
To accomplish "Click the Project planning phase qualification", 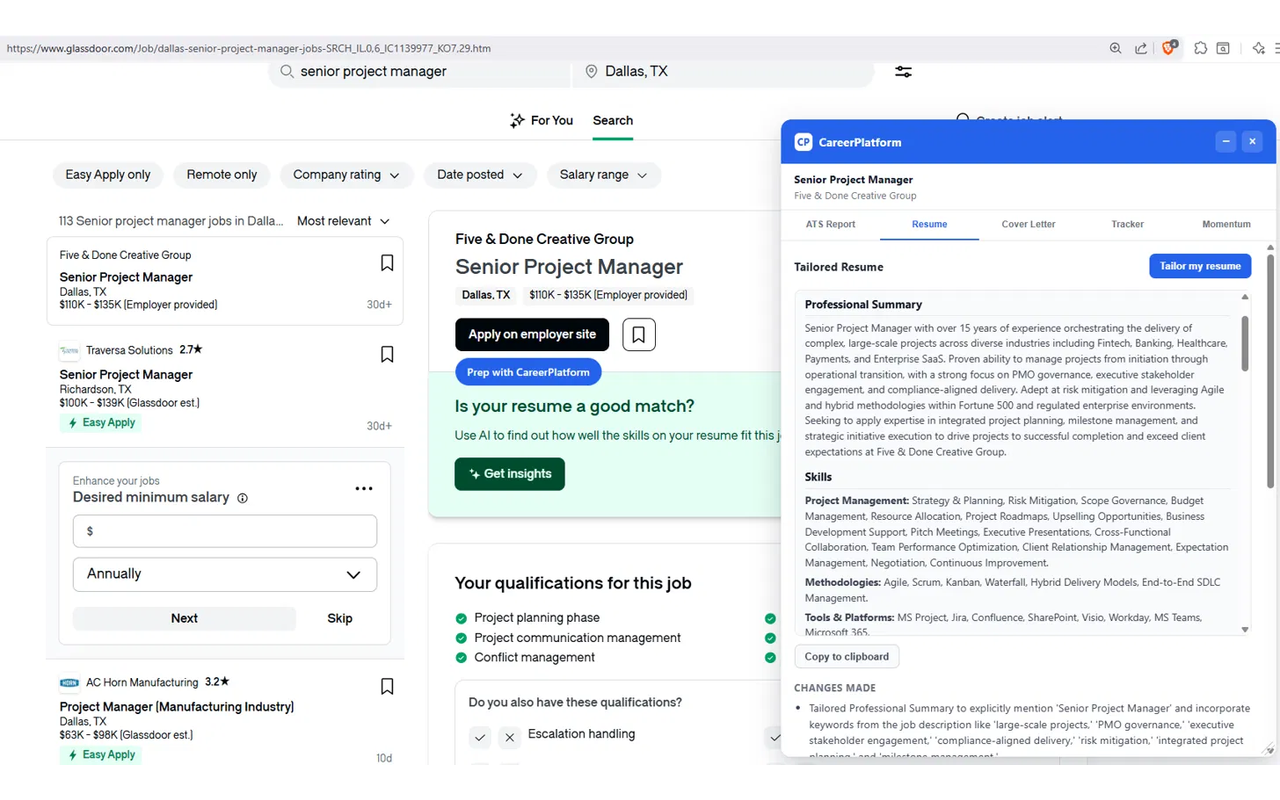I will click(537, 618).
